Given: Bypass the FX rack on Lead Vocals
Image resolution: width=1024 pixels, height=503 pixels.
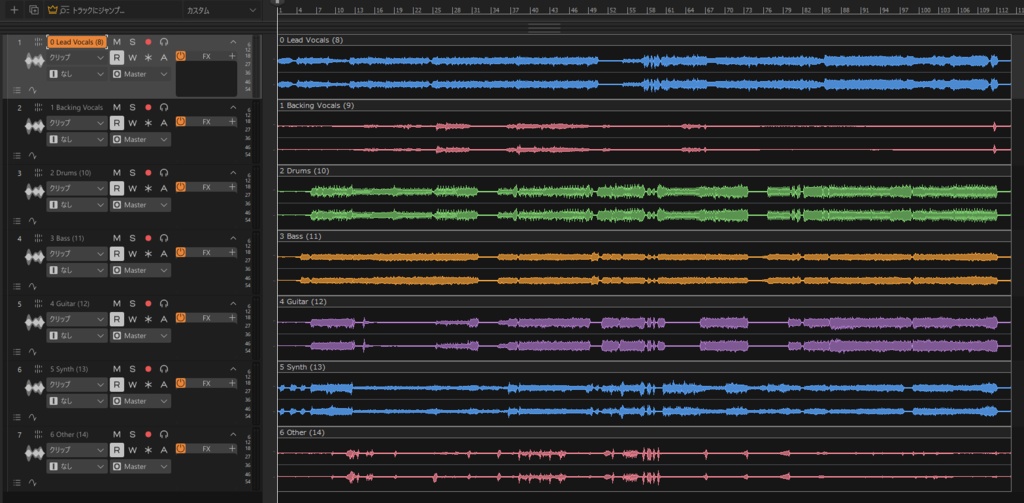Looking at the screenshot, I should click(x=181, y=56).
